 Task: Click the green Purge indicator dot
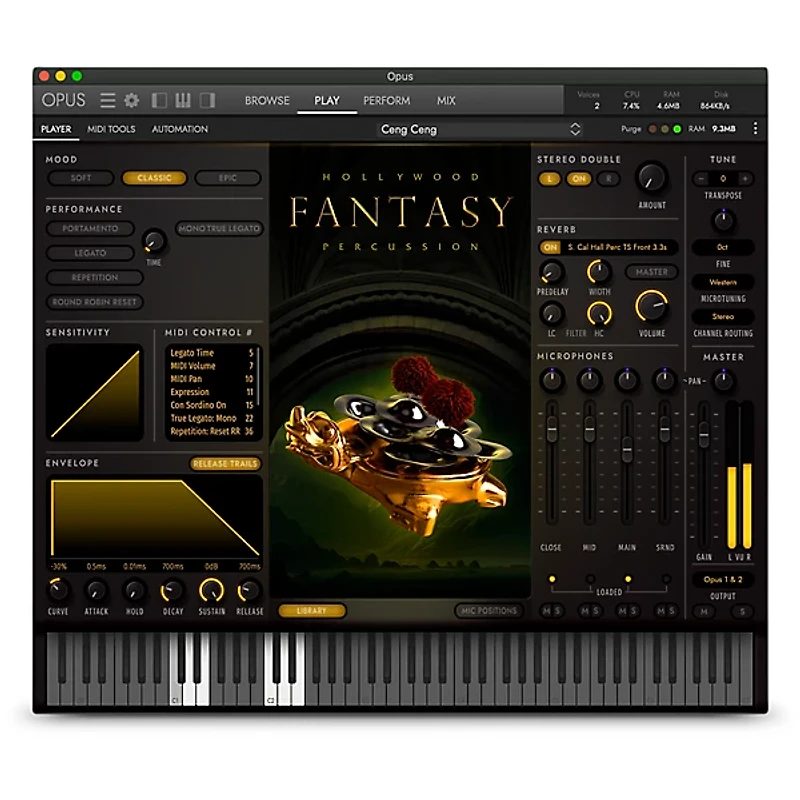pos(677,129)
